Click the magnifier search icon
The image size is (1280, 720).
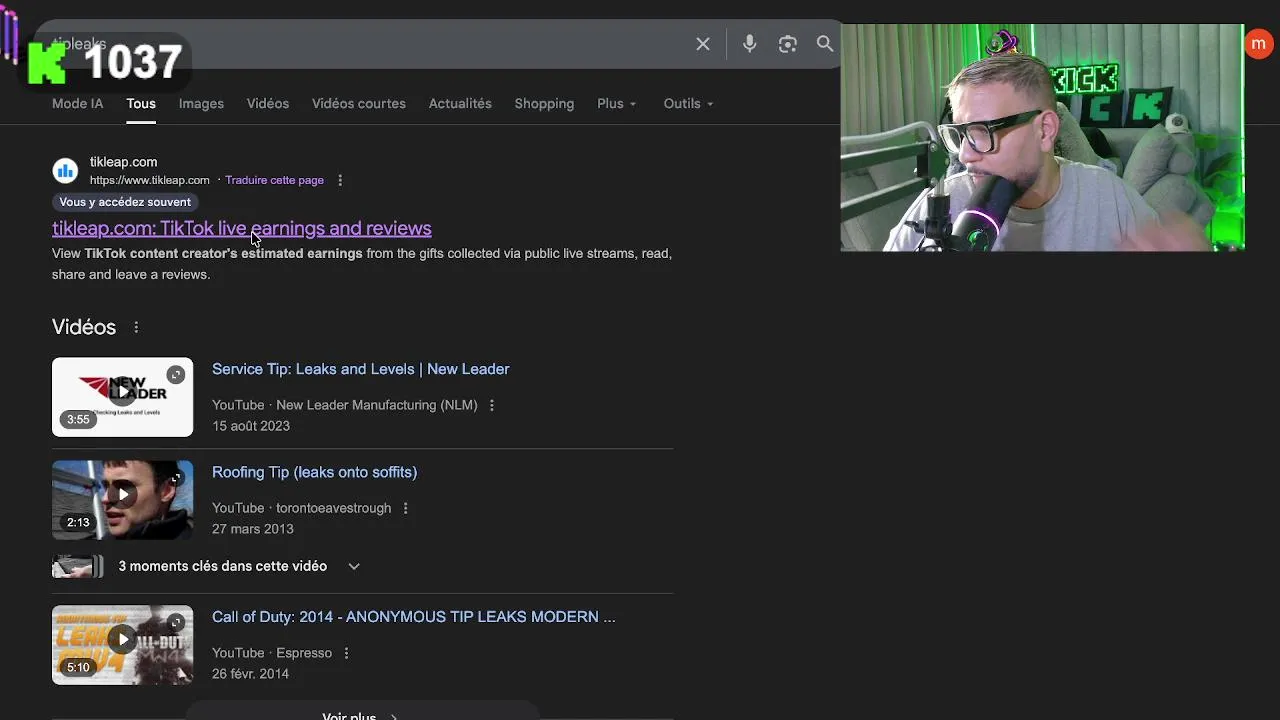[x=825, y=44]
